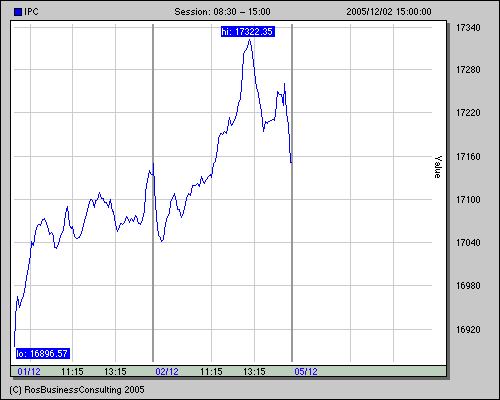Click second 11:15 time label on axis
500x400 pixels.
pos(211,372)
